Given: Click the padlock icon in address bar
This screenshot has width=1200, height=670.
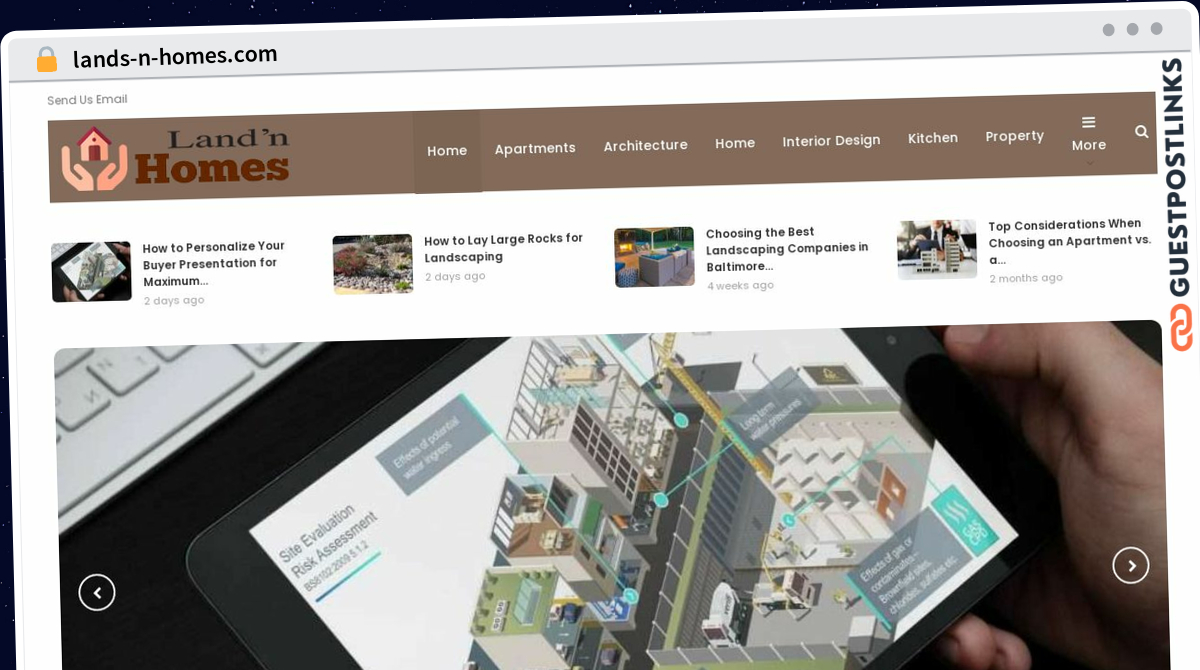Looking at the screenshot, I should [46, 59].
